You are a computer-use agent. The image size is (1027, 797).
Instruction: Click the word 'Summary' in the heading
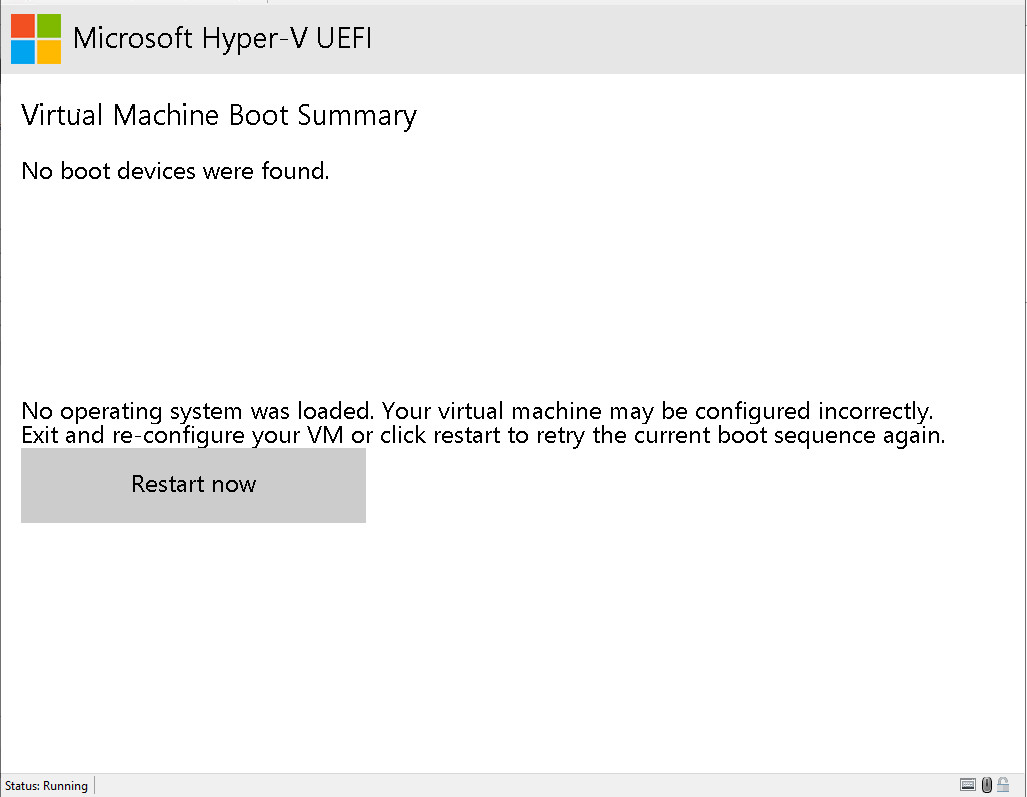coord(357,116)
